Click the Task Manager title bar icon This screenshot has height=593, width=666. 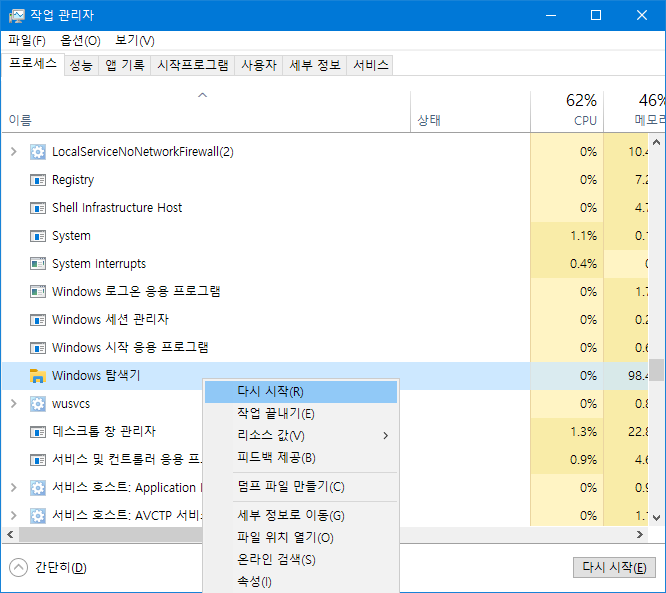(x=17, y=16)
